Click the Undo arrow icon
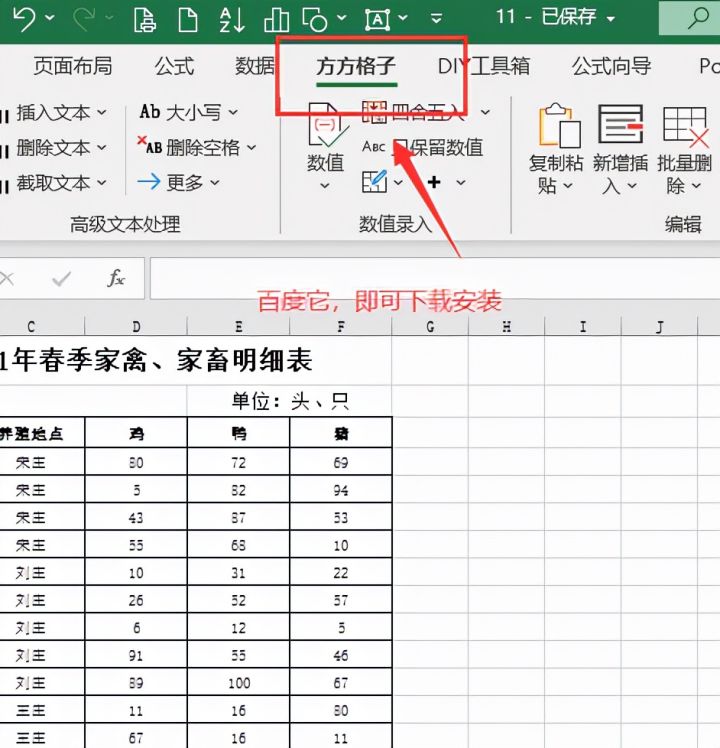720x748 pixels. [x=24, y=19]
